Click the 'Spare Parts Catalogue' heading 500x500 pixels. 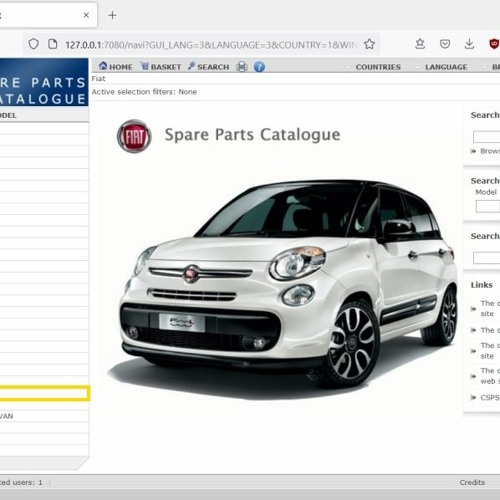click(x=252, y=135)
